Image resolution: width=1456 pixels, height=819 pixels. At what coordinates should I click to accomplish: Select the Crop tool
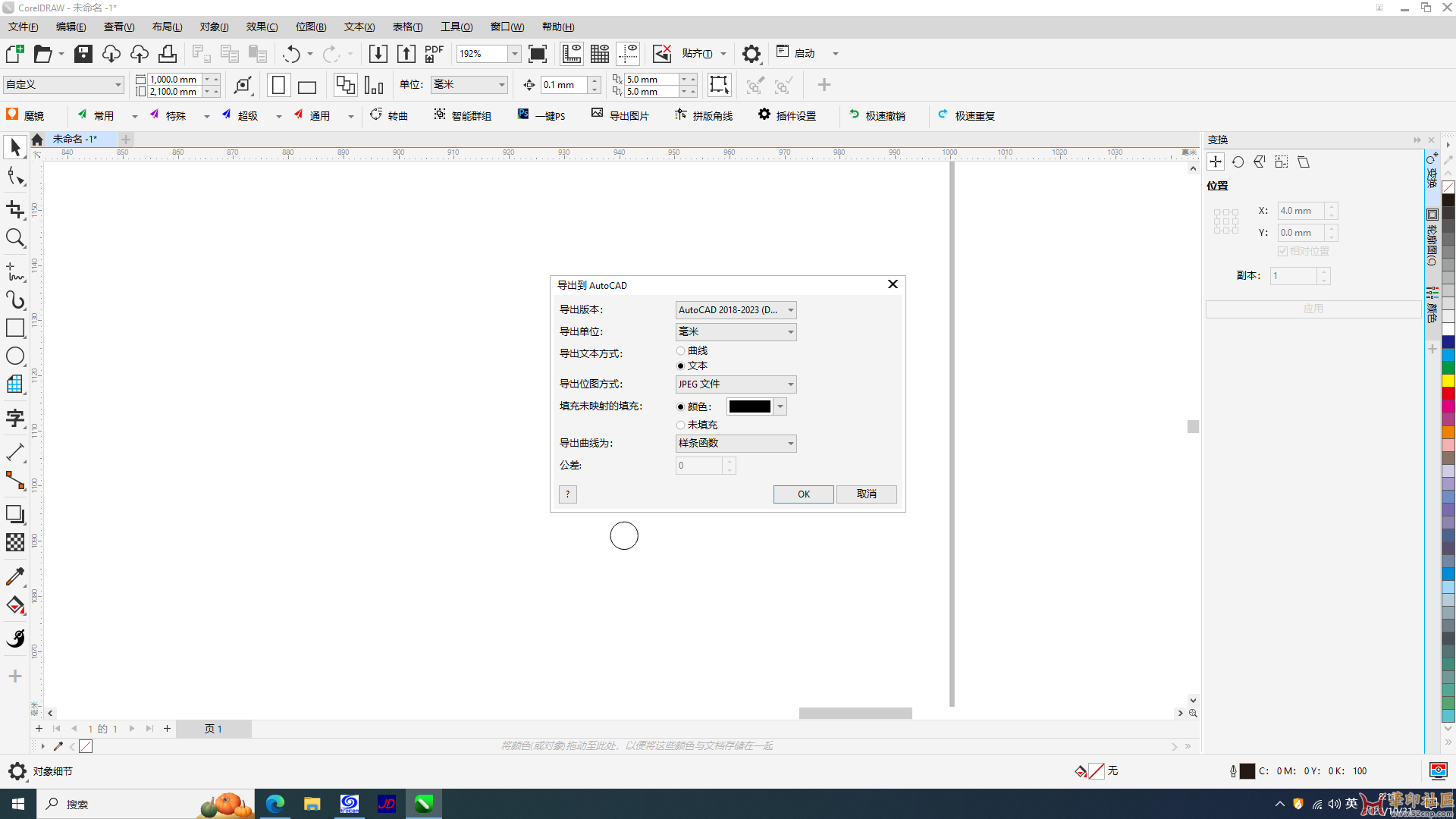coord(15,209)
